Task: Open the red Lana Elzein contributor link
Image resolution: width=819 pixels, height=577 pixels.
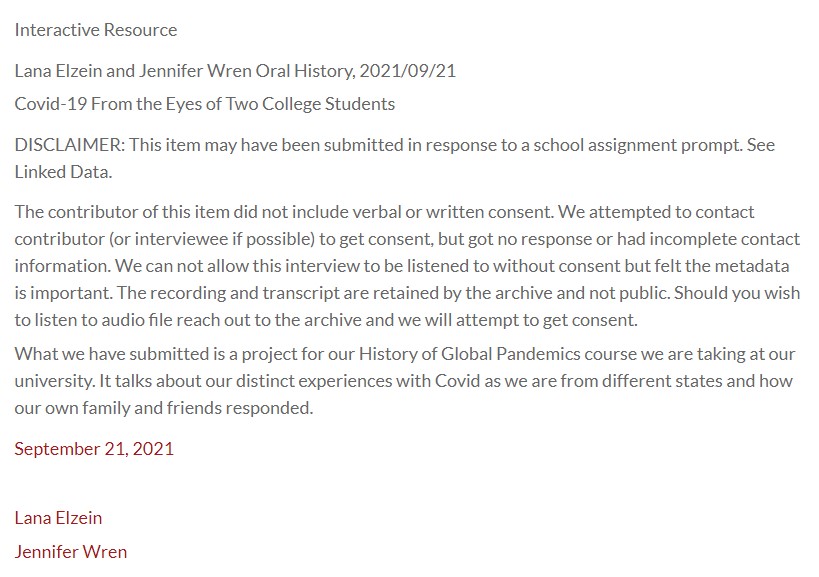Action: click(x=58, y=517)
